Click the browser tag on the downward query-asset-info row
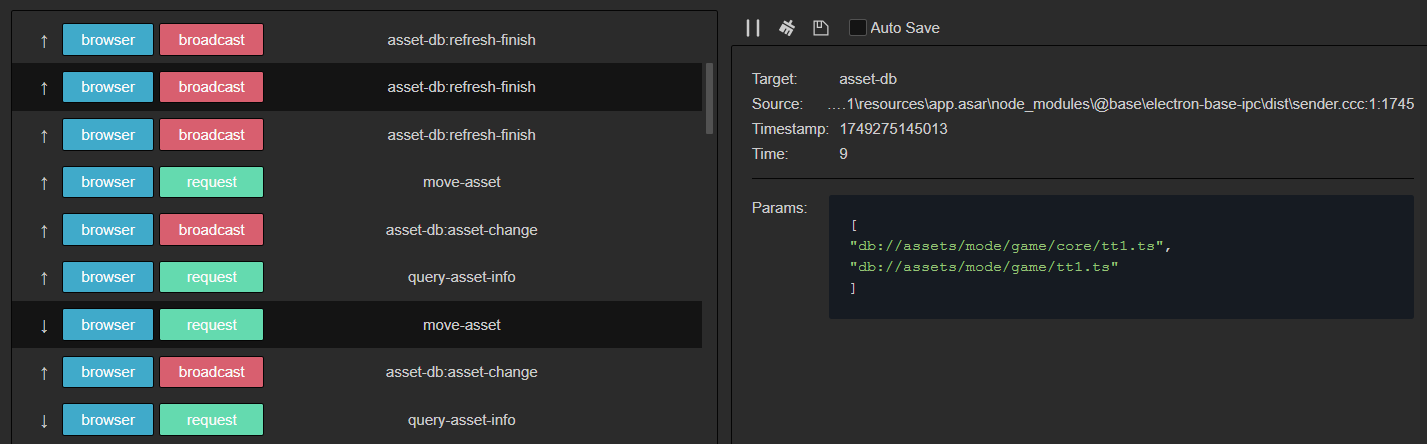Screen dimensions: 1427x444 tap(108, 420)
